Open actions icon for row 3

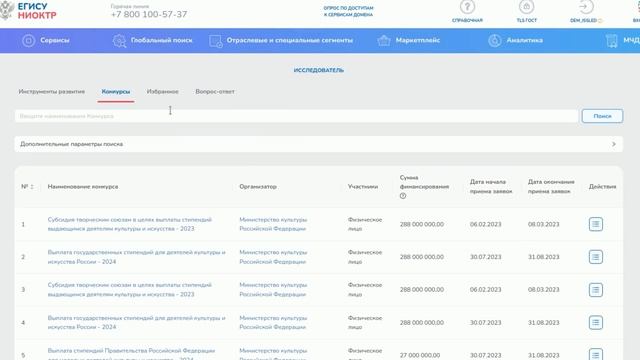(x=596, y=290)
